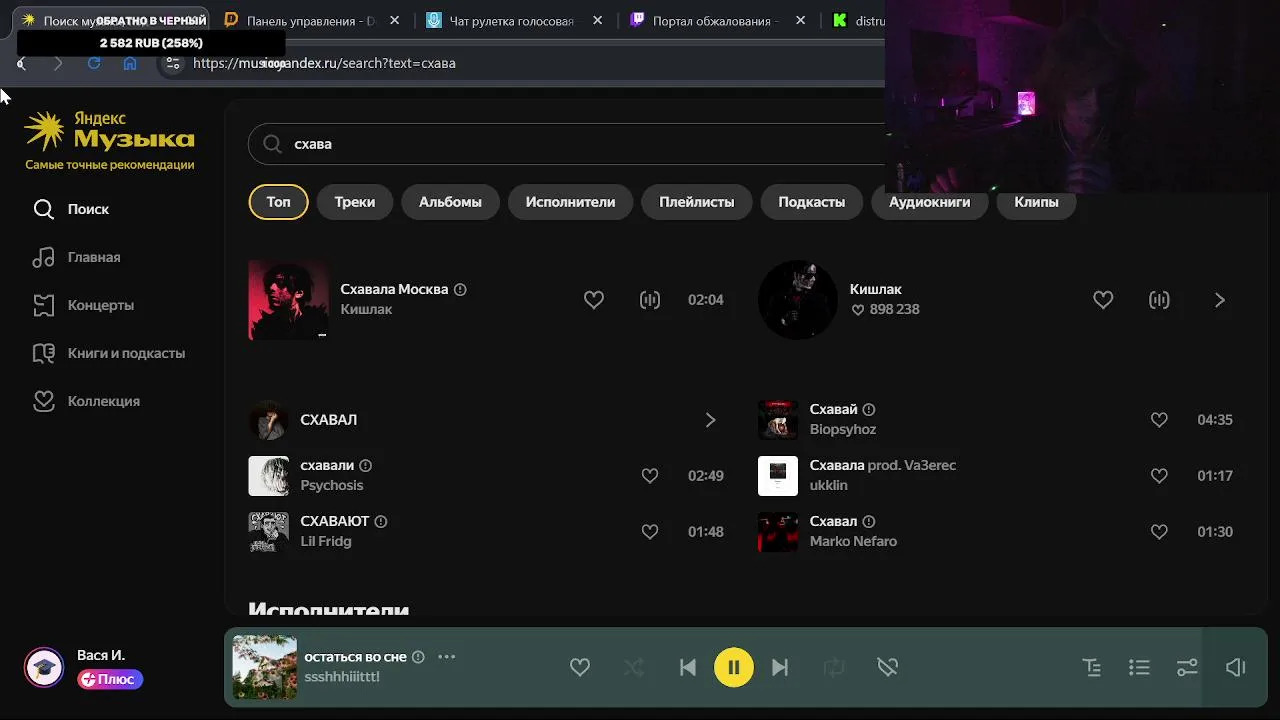Screen dimensions: 1280x720
Task: Open artist ssshhhiiittt! in player
Action: point(342,678)
